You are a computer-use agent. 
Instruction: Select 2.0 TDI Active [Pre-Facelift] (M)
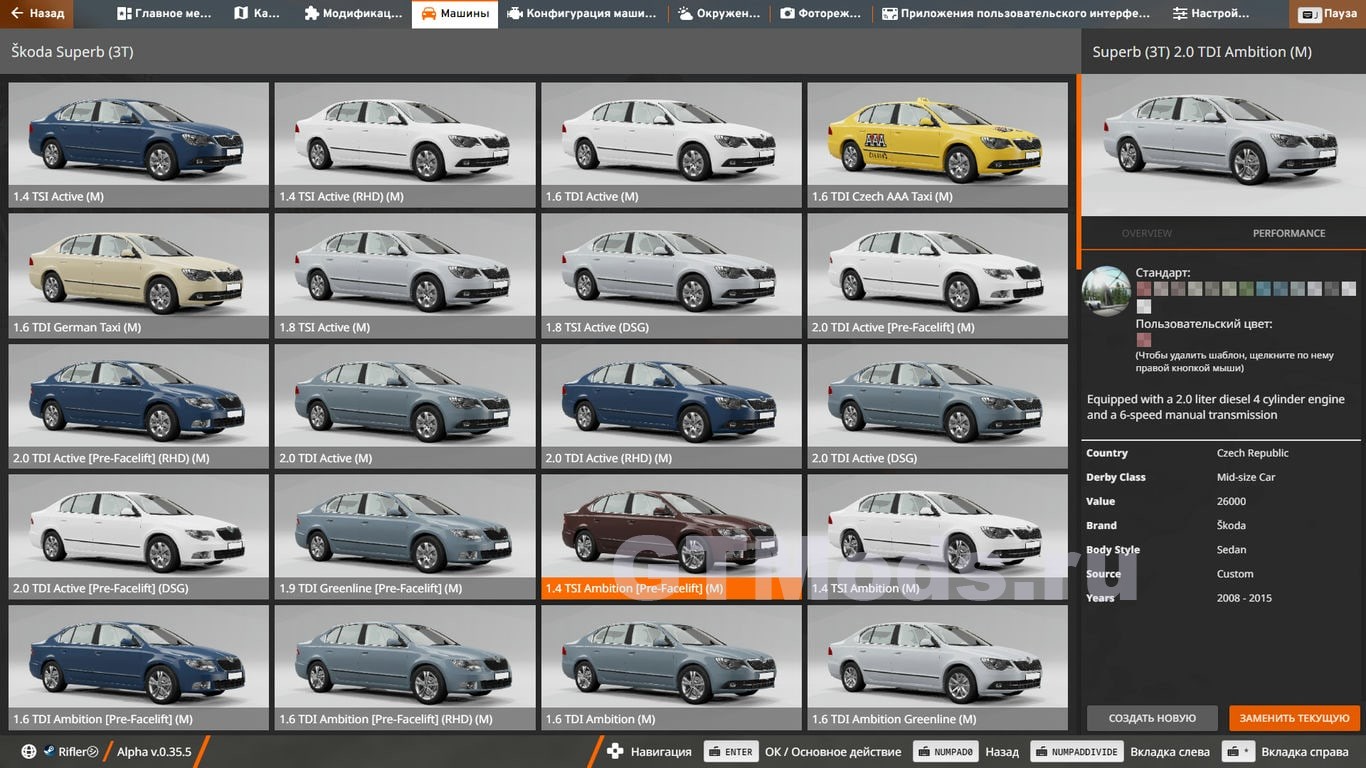(x=938, y=276)
